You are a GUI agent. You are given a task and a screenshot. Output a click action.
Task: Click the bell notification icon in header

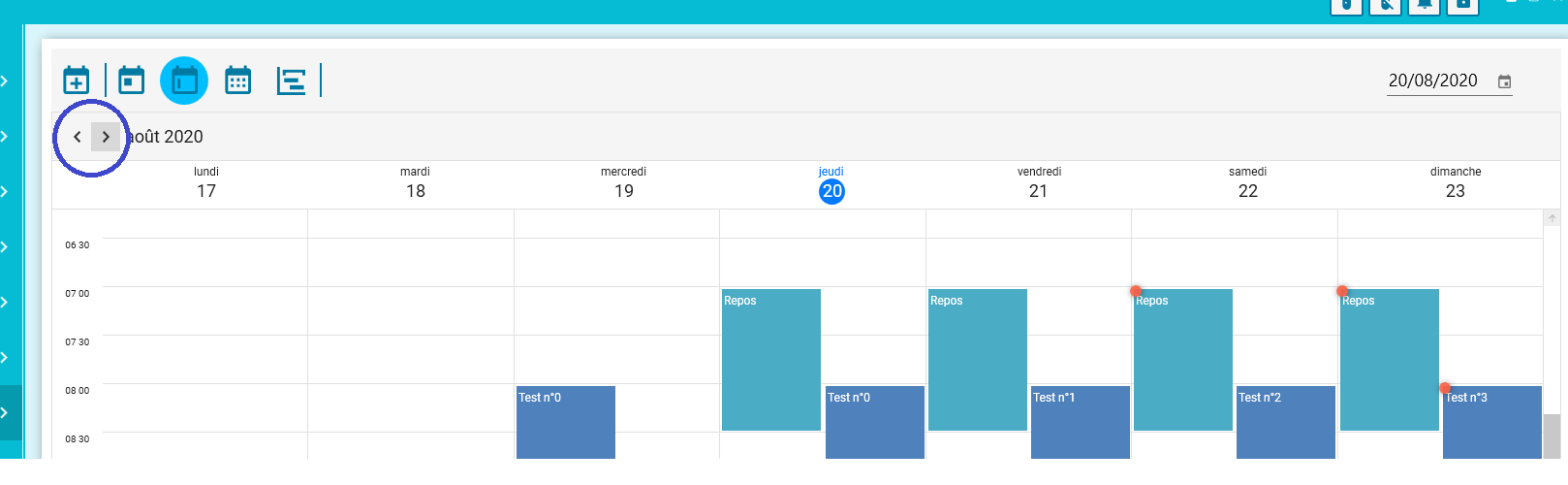pos(1424,5)
